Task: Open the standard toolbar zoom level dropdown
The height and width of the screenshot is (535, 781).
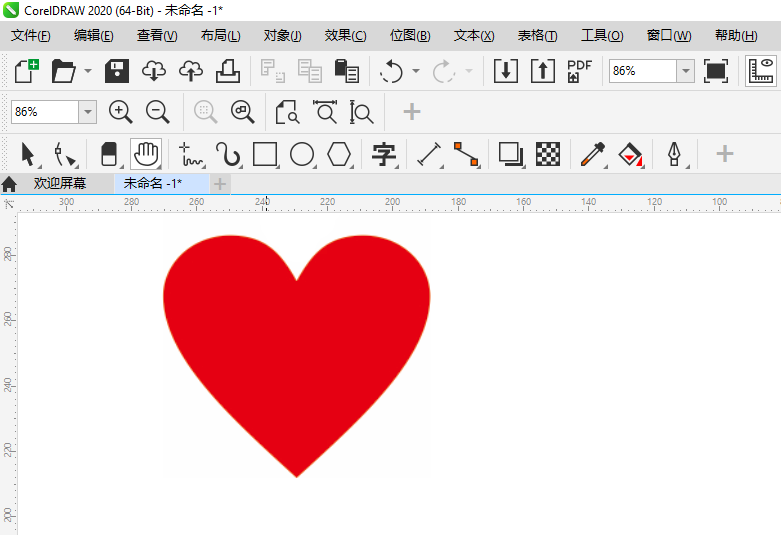Action: coord(685,71)
